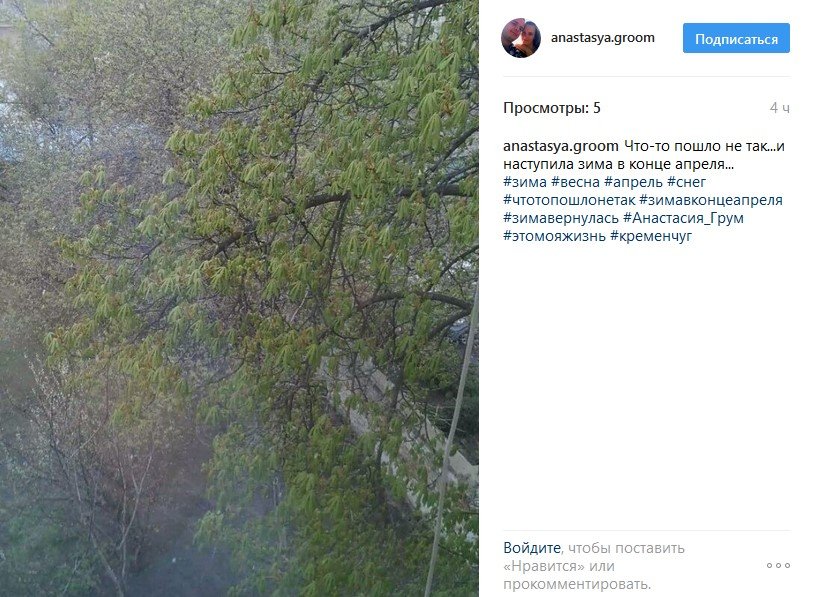Image resolution: width=813 pixels, height=597 pixels.
Task: Open the #апрель hashtag
Action: [634, 182]
